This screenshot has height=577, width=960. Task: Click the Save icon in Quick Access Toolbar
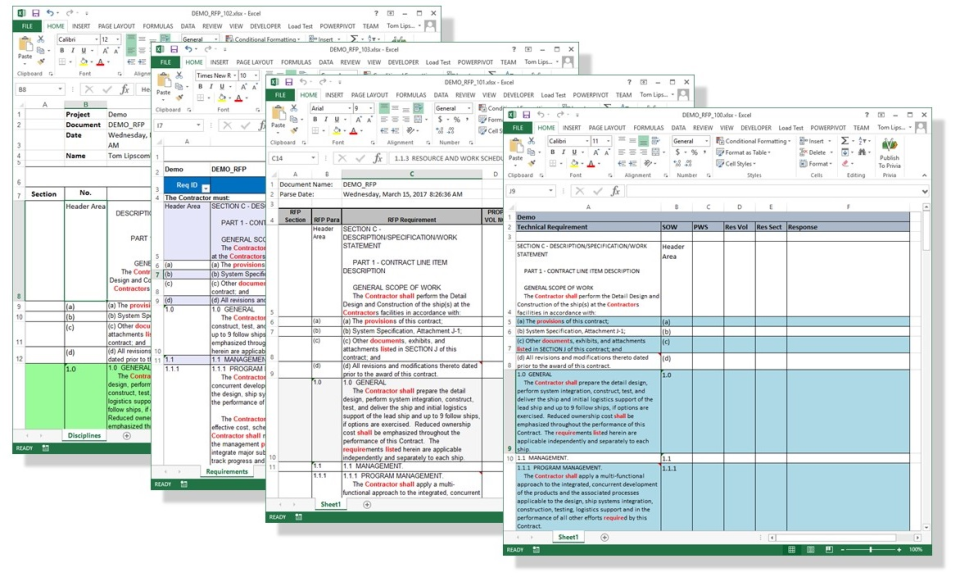point(526,114)
